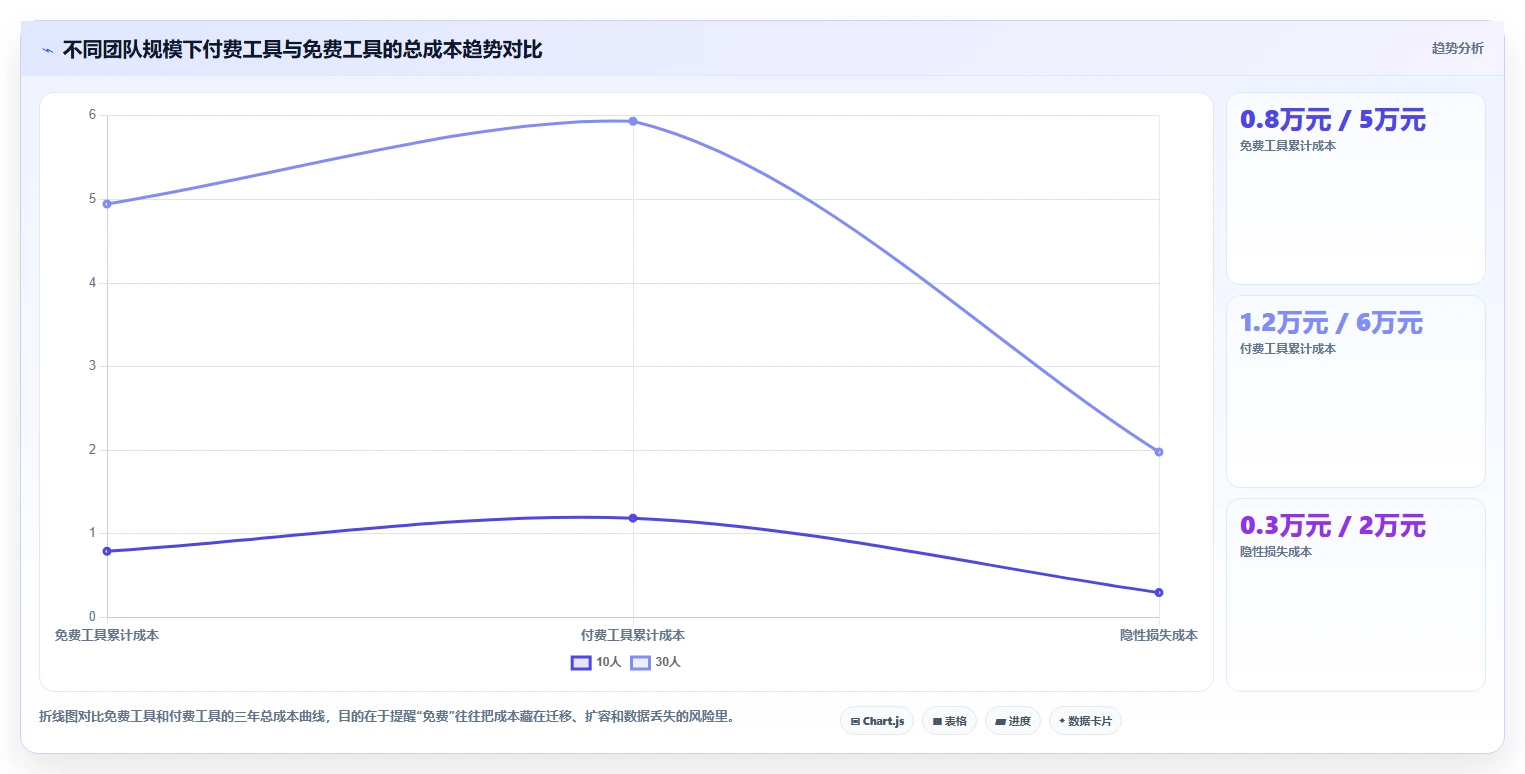Click the 30人 data point at 隐性损失成本
1525x774 pixels.
(x=1159, y=452)
